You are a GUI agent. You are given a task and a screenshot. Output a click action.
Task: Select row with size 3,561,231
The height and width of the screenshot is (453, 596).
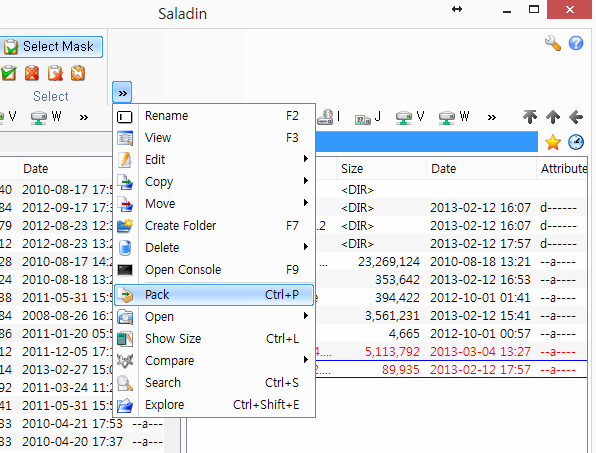452,315
